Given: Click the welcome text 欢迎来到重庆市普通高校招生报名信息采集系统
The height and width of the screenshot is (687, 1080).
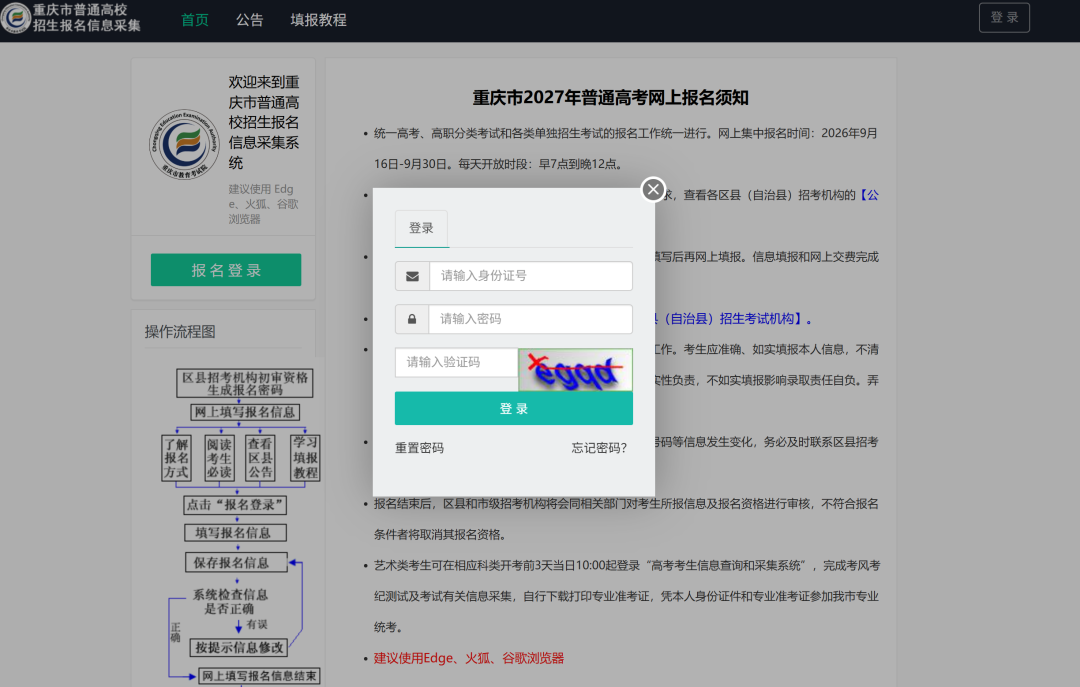Looking at the screenshot, I should pyautogui.click(x=264, y=123).
